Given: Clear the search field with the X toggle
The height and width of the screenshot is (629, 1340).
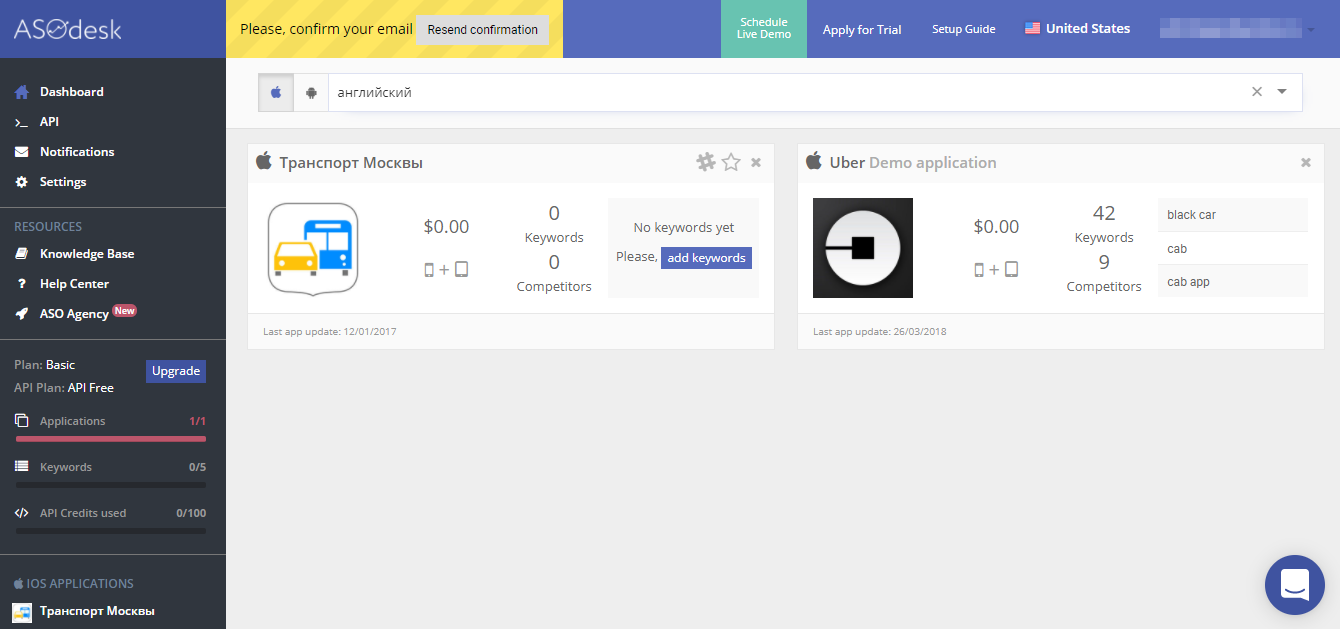Looking at the screenshot, I should point(1256,91).
